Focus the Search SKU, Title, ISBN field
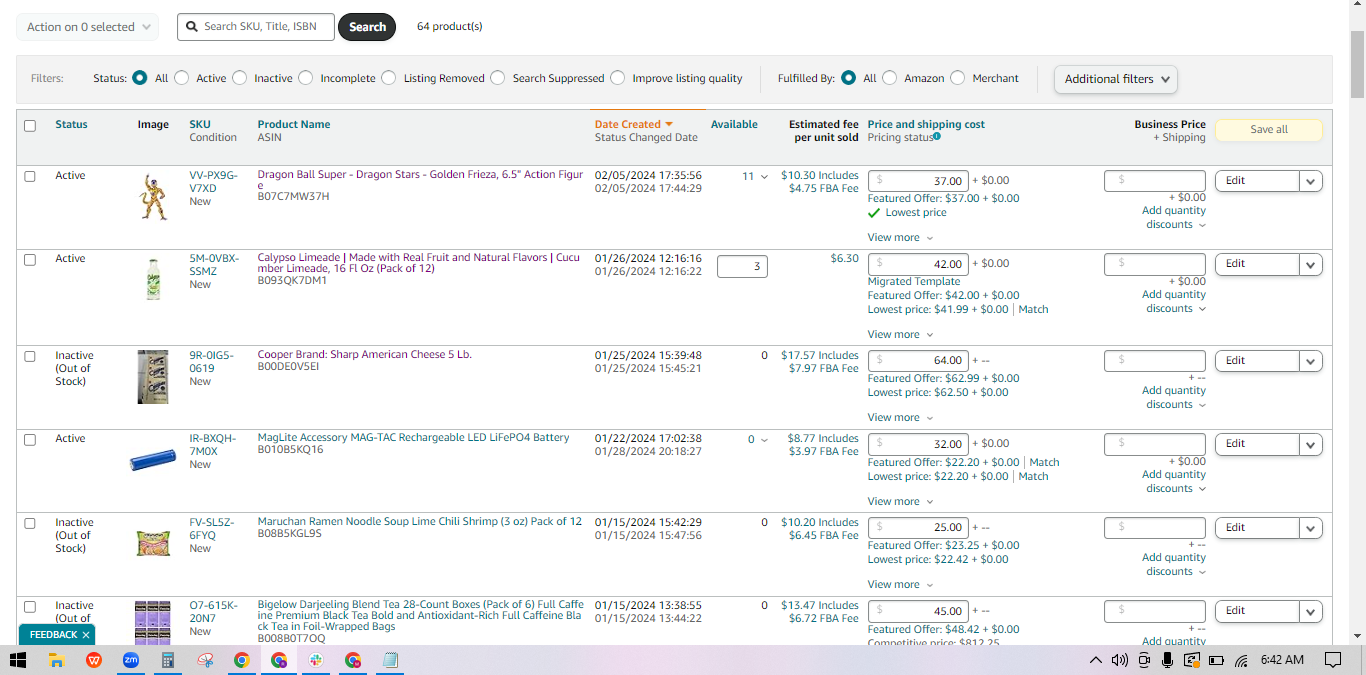This screenshot has height=675, width=1366. pos(256,27)
